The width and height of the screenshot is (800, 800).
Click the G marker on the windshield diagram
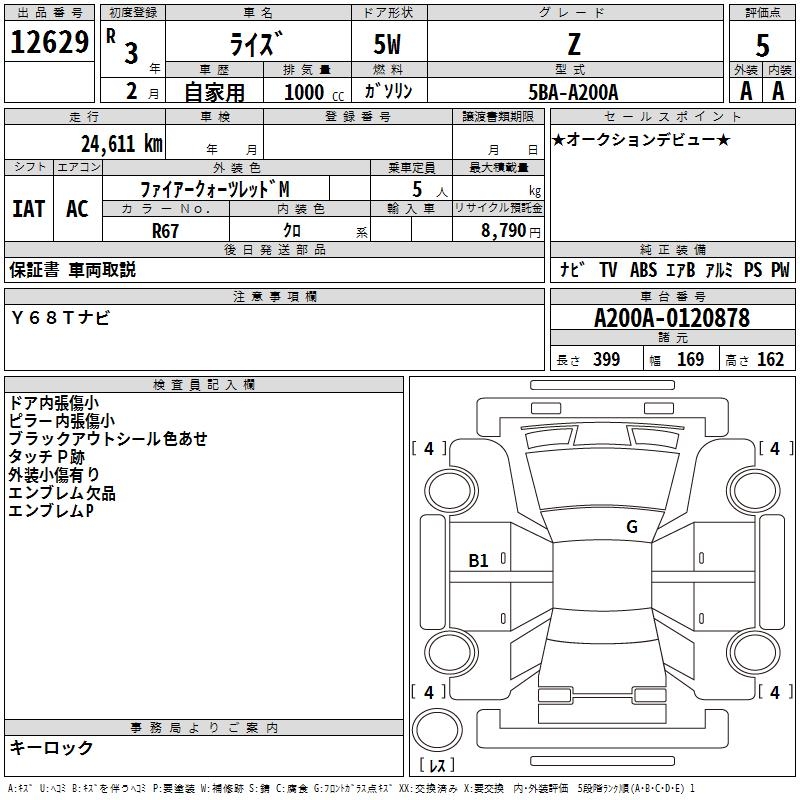(x=631, y=527)
